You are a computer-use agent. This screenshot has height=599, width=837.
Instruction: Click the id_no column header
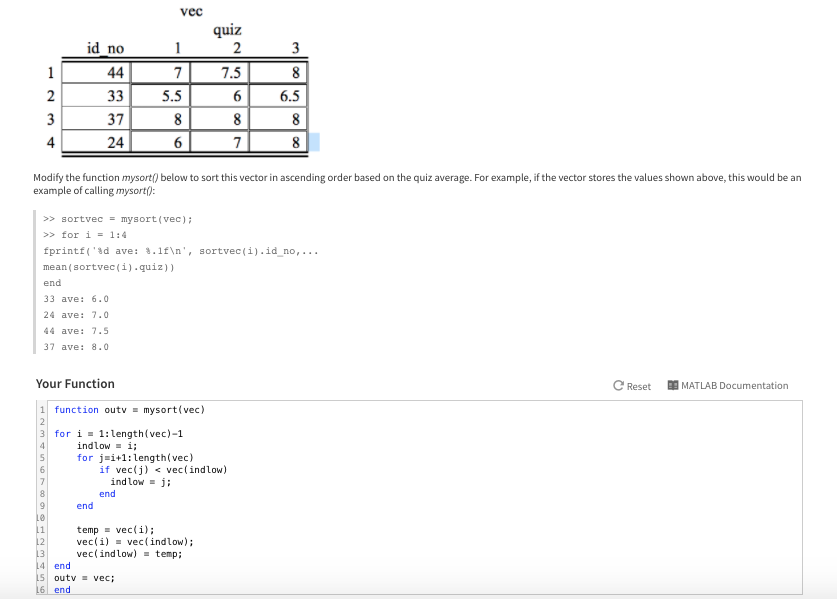click(106, 48)
